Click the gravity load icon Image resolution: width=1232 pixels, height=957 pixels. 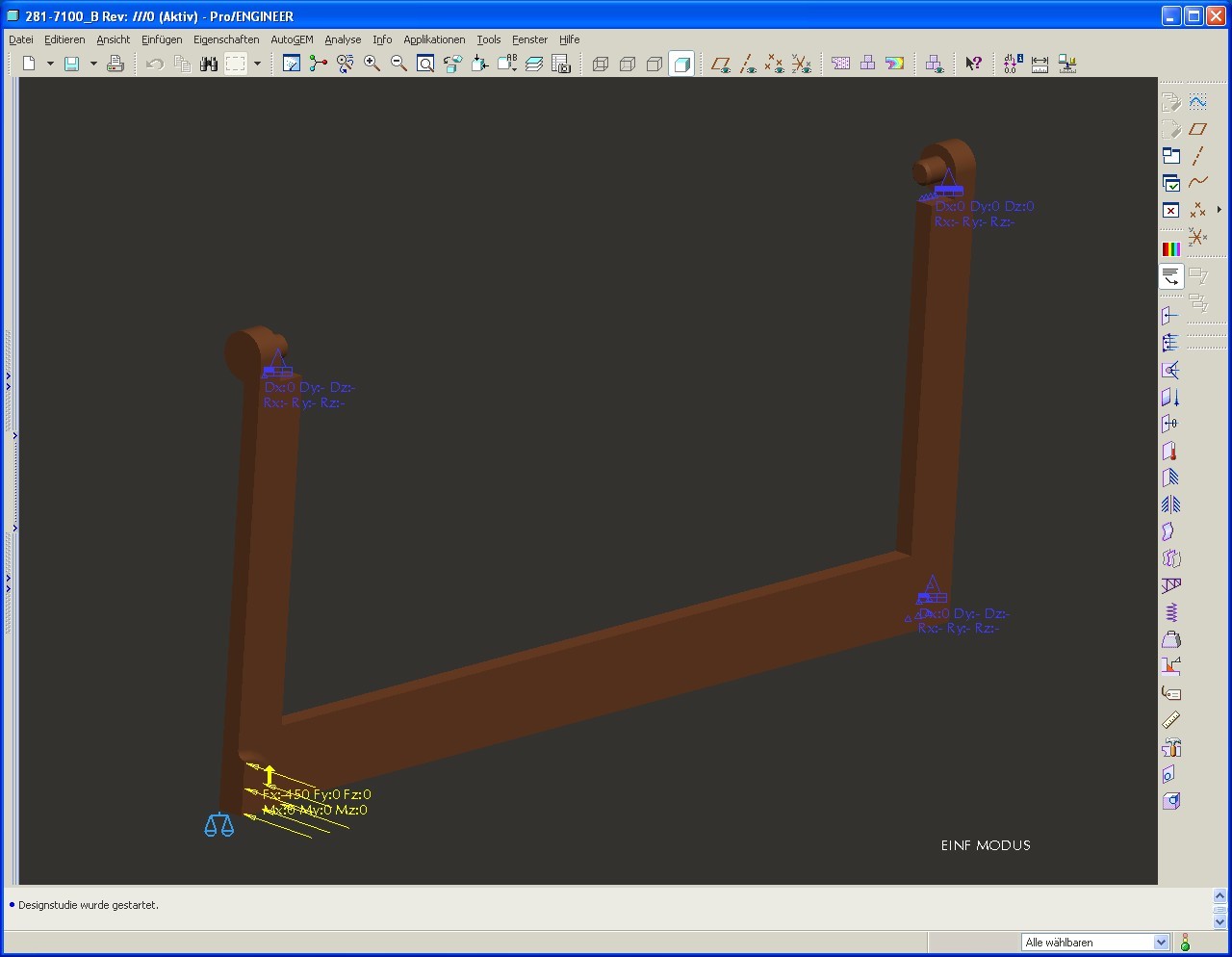click(1171, 397)
